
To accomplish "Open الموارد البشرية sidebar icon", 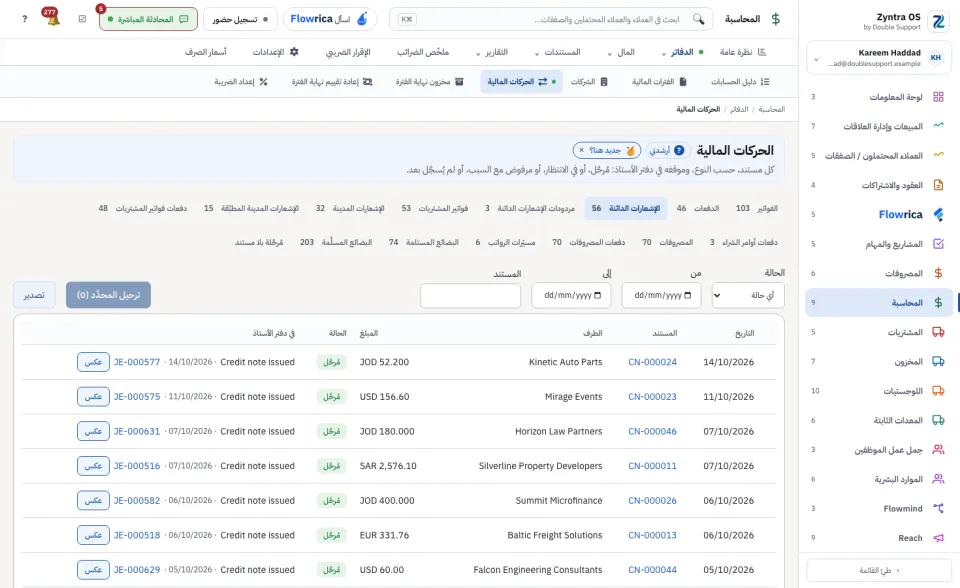I will tap(938, 479).
